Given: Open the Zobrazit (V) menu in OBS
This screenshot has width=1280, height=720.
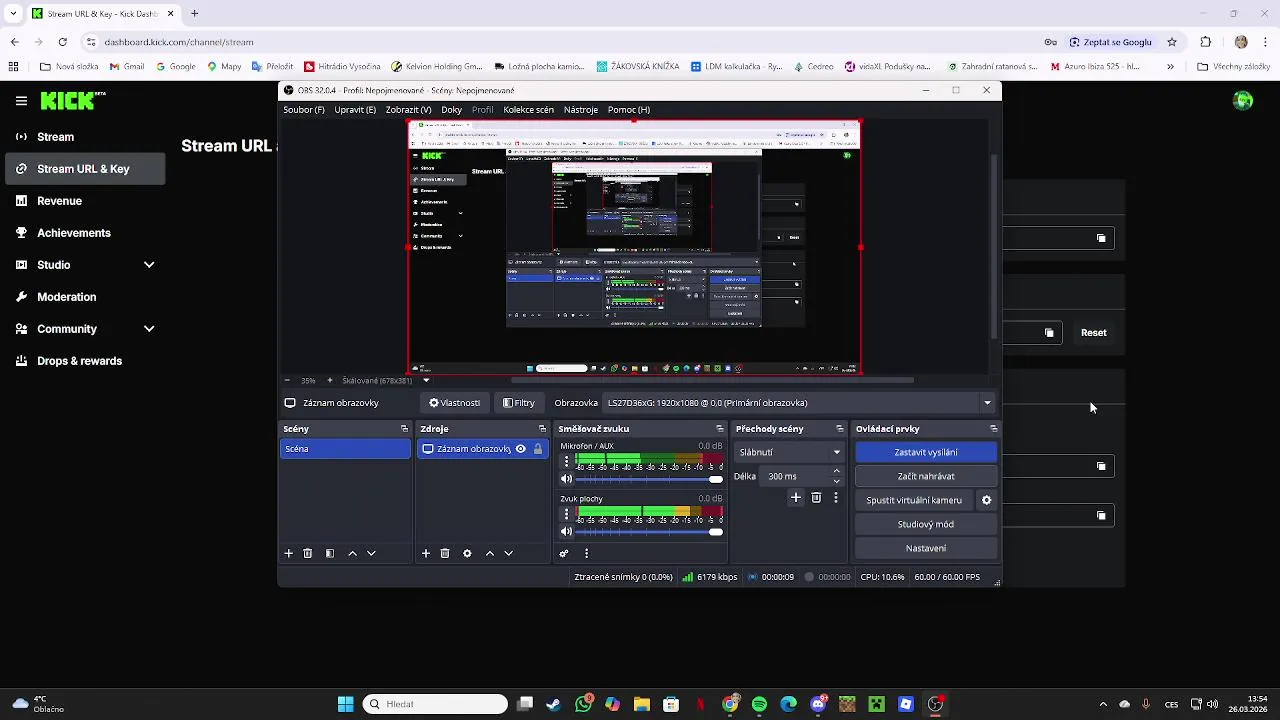Looking at the screenshot, I should pos(408,110).
